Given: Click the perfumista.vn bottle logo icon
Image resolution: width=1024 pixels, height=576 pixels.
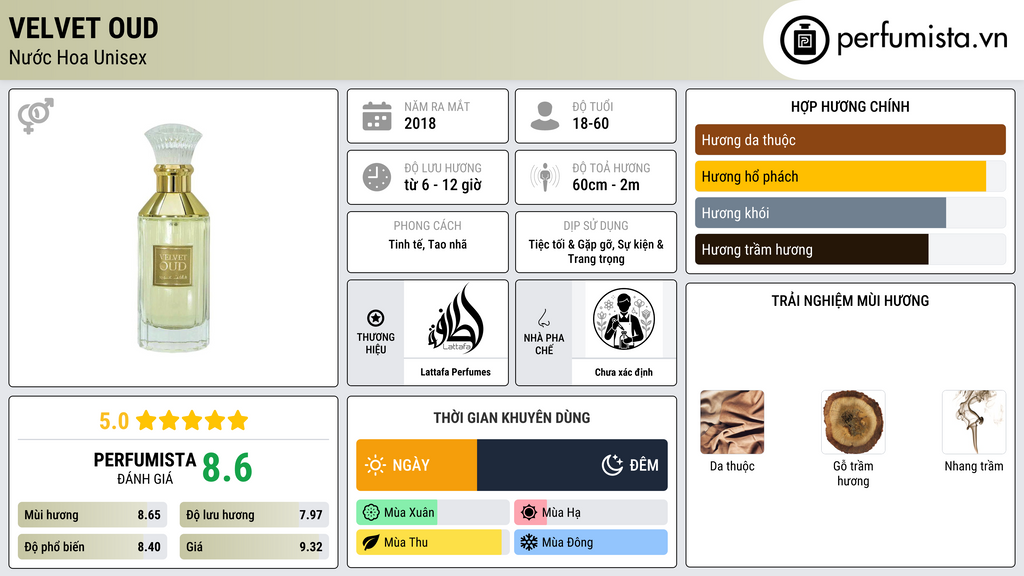Looking at the screenshot, I should coord(804,40).
